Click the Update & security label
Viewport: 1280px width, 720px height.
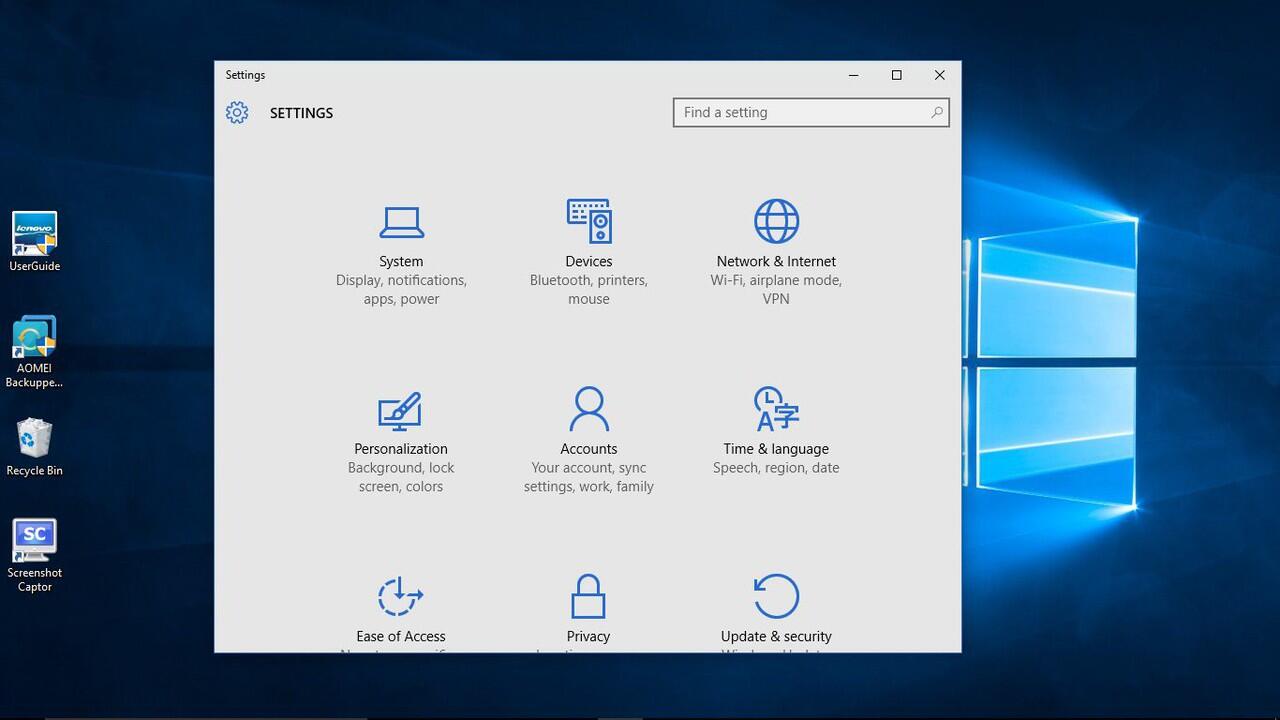coord(776,636)
